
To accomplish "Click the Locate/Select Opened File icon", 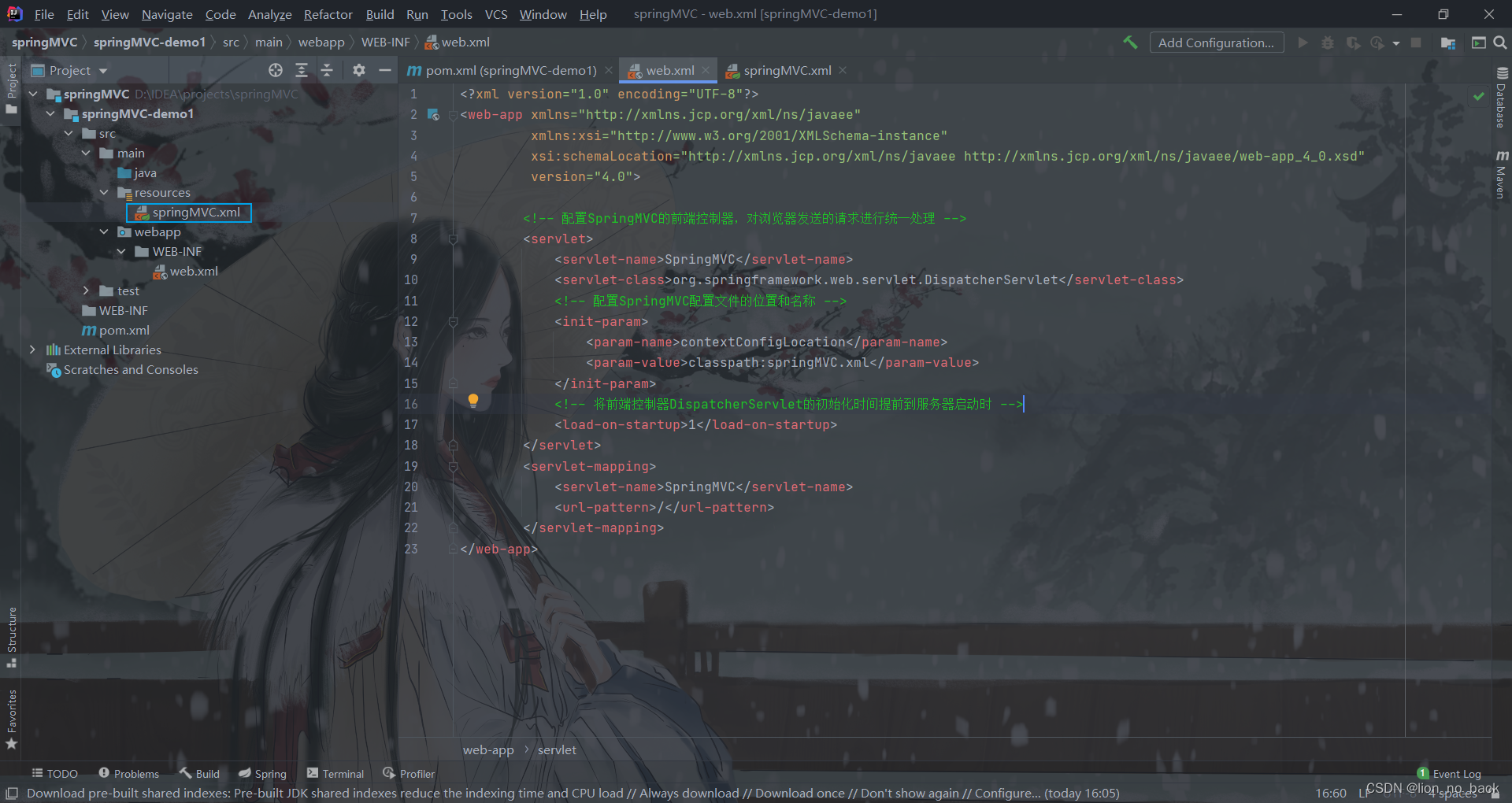I will click(275, 70).
